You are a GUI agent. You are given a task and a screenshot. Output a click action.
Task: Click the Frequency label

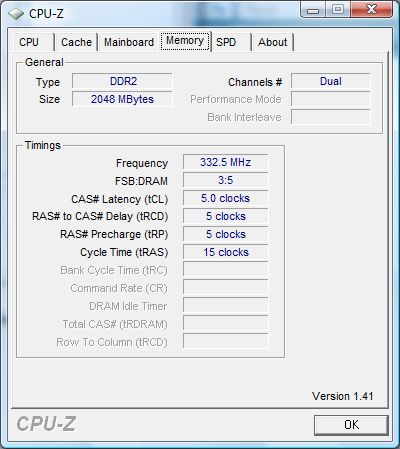point(142,163)
